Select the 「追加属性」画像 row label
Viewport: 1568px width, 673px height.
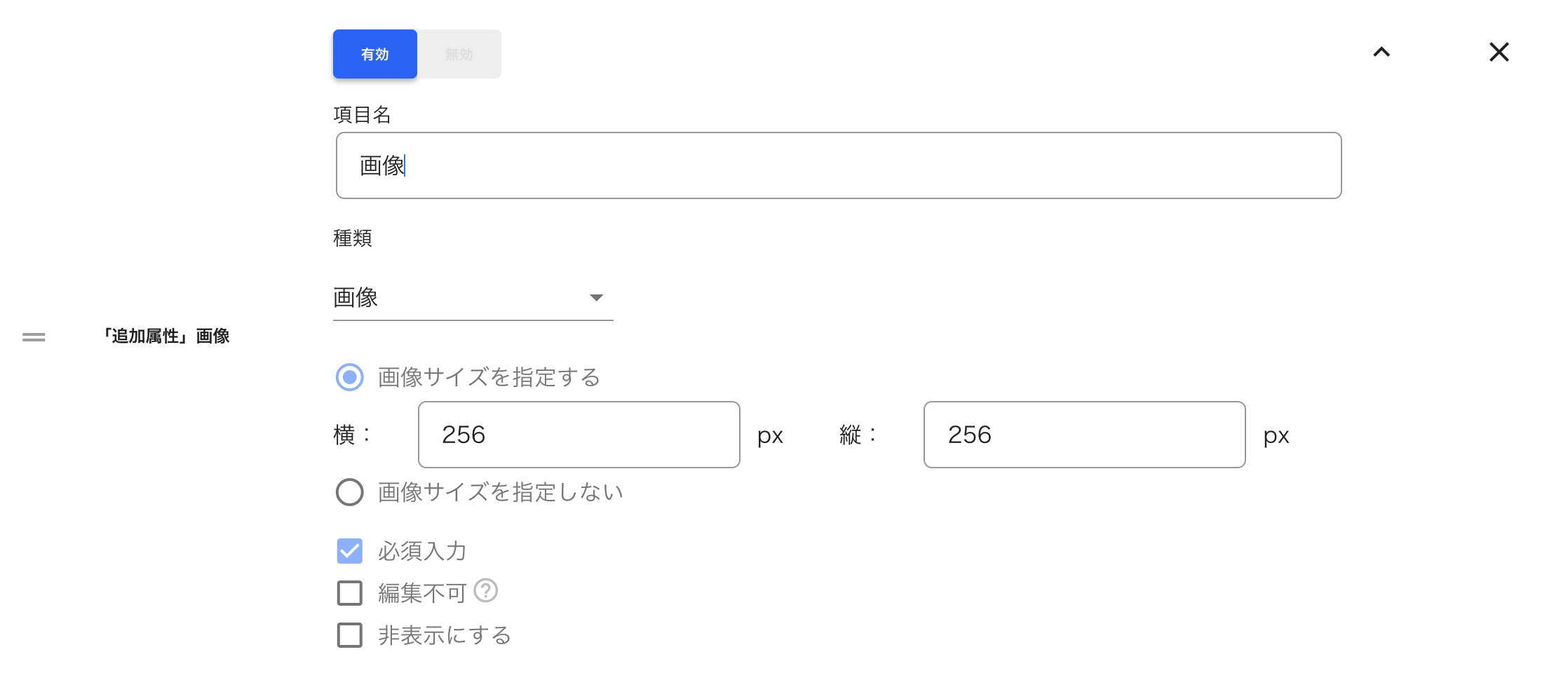[x=166, y=336]
